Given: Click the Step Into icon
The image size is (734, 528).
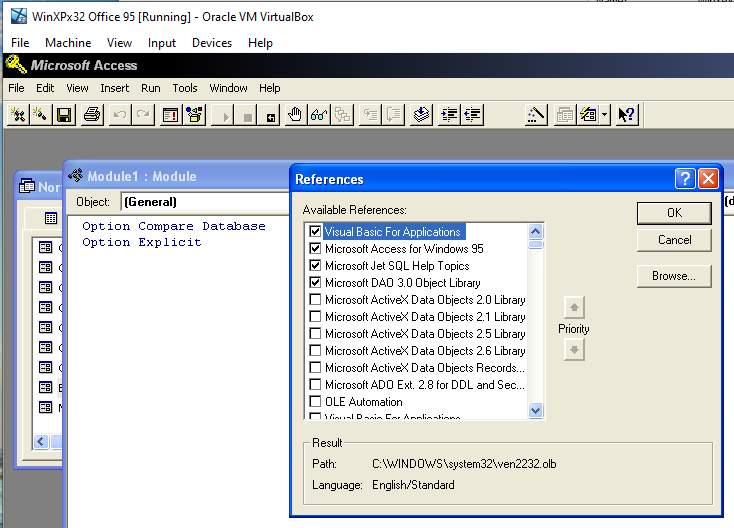Looking at the screenshot, I should [x=371, y=115].
